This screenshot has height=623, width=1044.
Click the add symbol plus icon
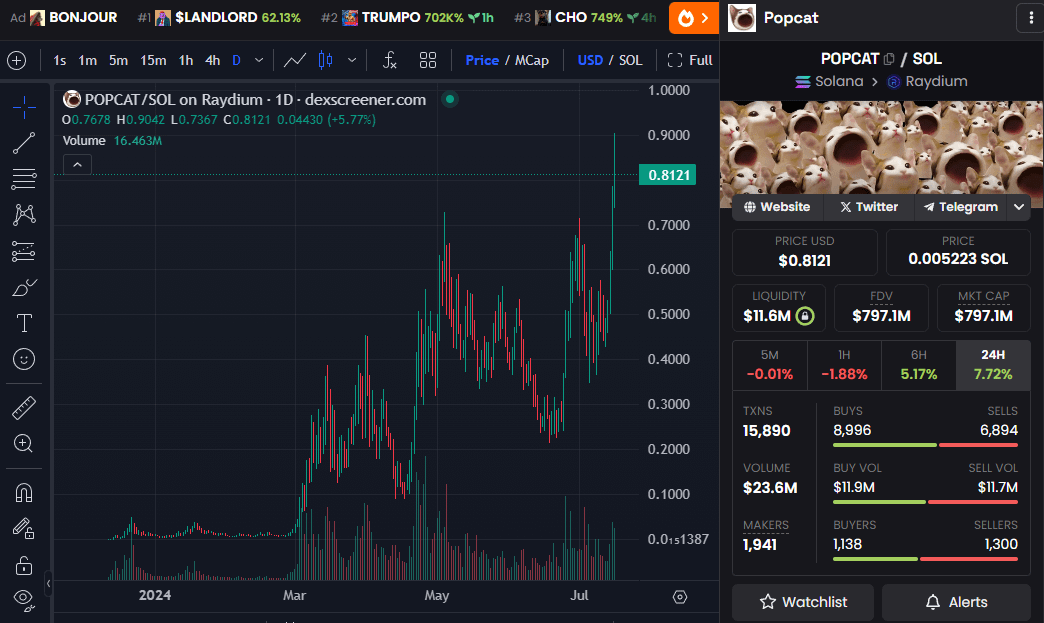[17, 61]
